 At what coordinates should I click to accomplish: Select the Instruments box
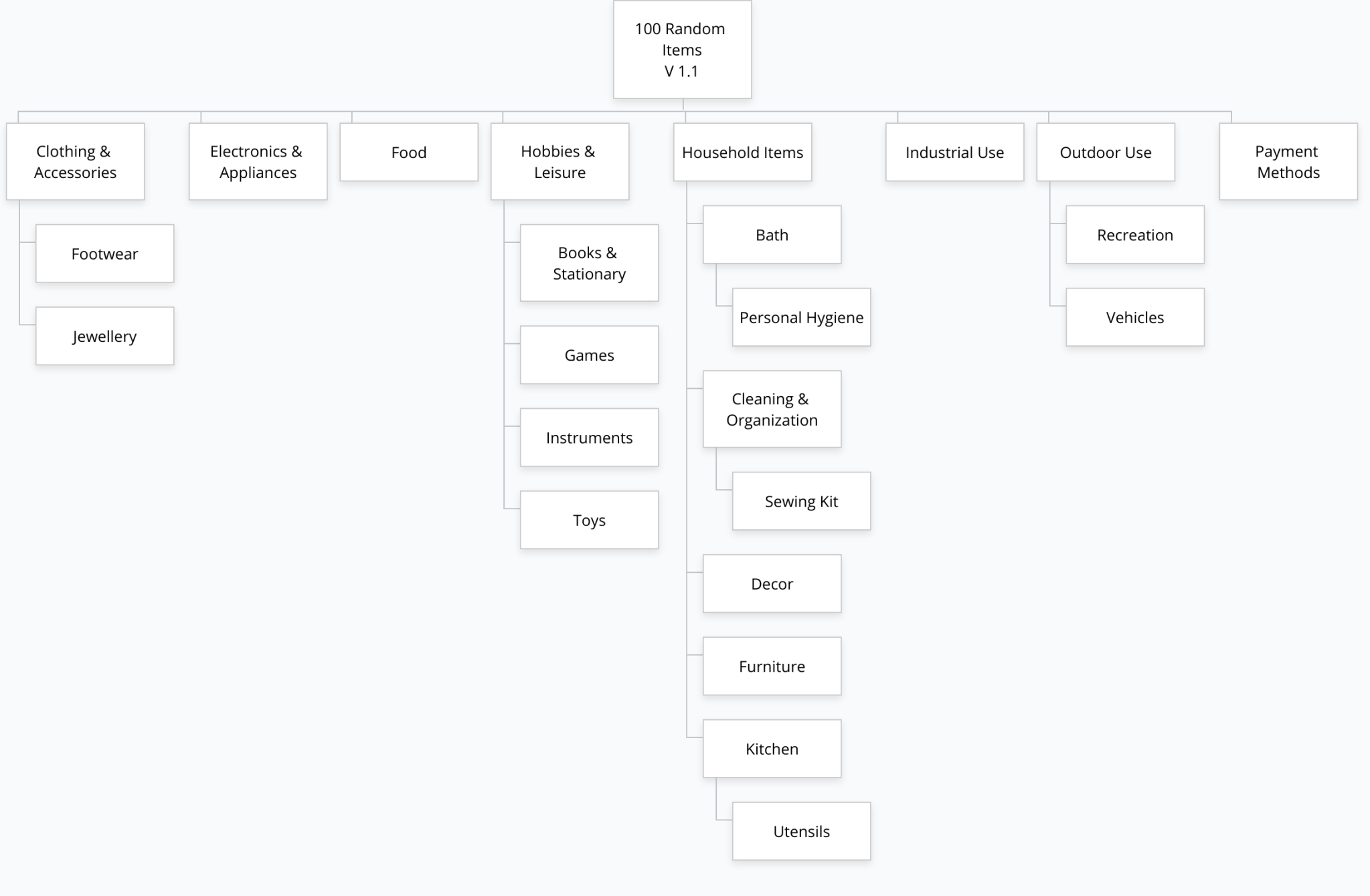click(589, 438)
